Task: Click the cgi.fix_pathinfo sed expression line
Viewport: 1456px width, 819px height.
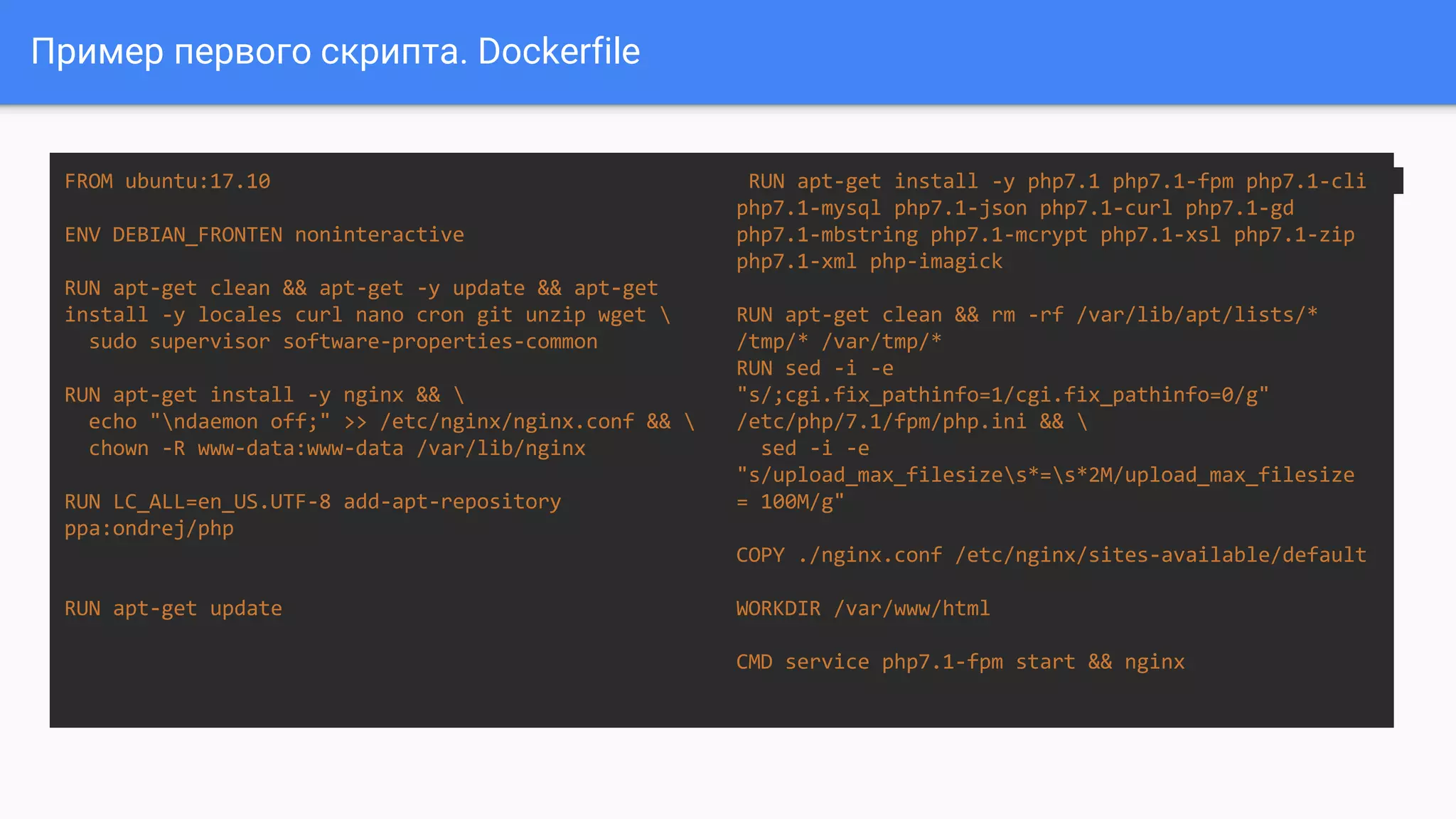Action: tap(1003, 395)
